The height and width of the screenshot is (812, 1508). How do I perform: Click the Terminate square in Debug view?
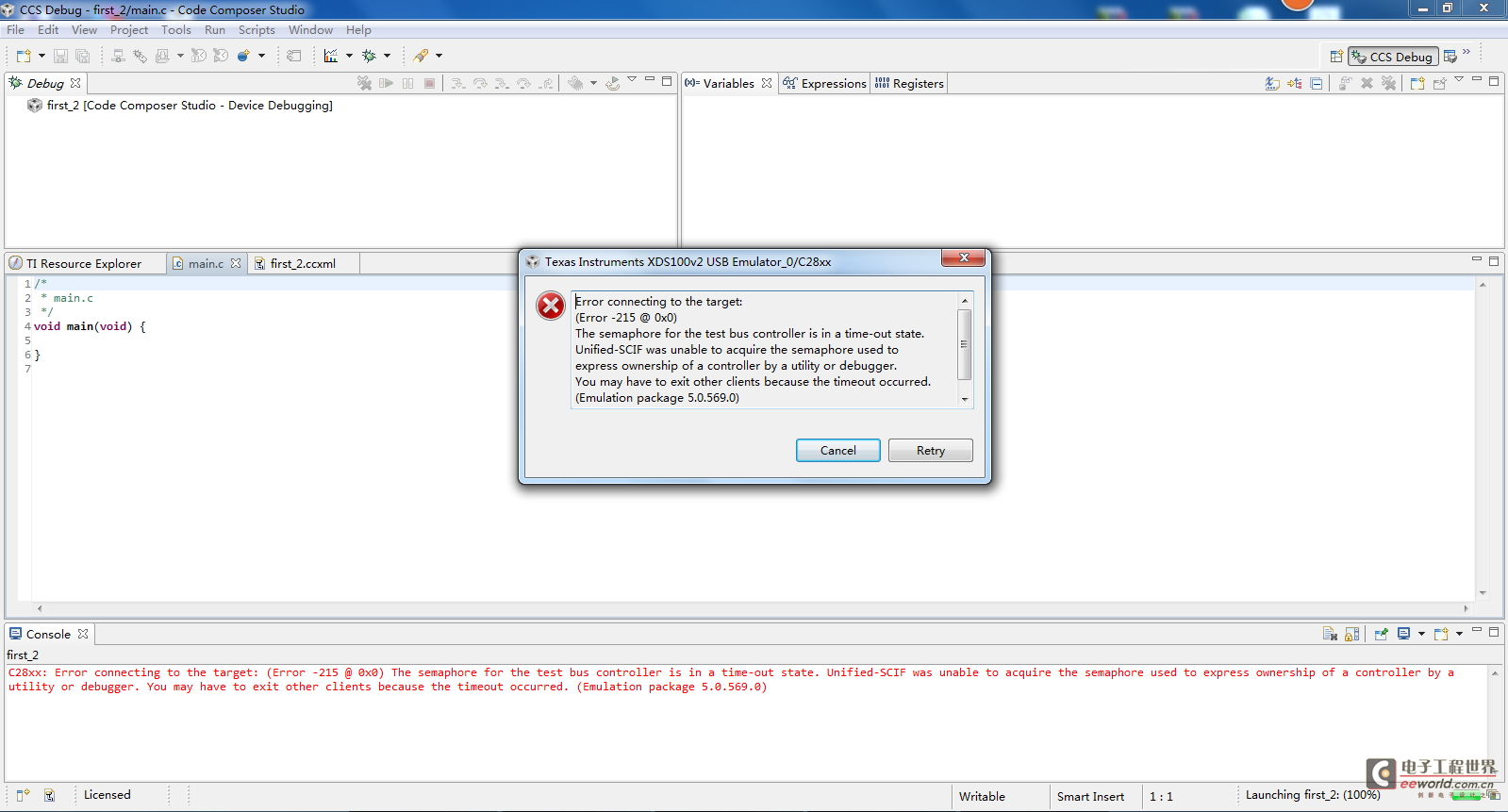tap(430, 84)
